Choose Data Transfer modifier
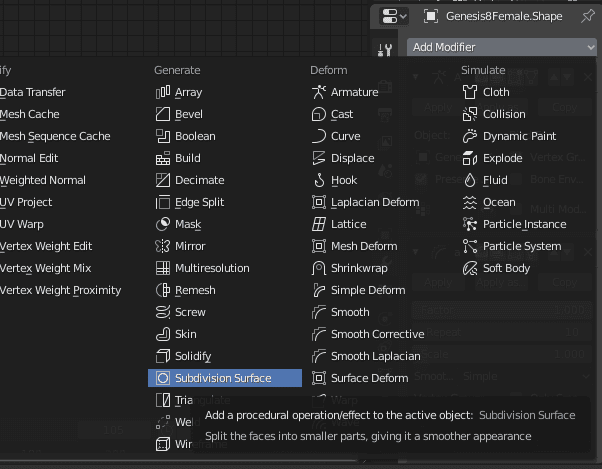Viewport: 602px width, 469px height. pyautogui.click(x=33, y=92)
